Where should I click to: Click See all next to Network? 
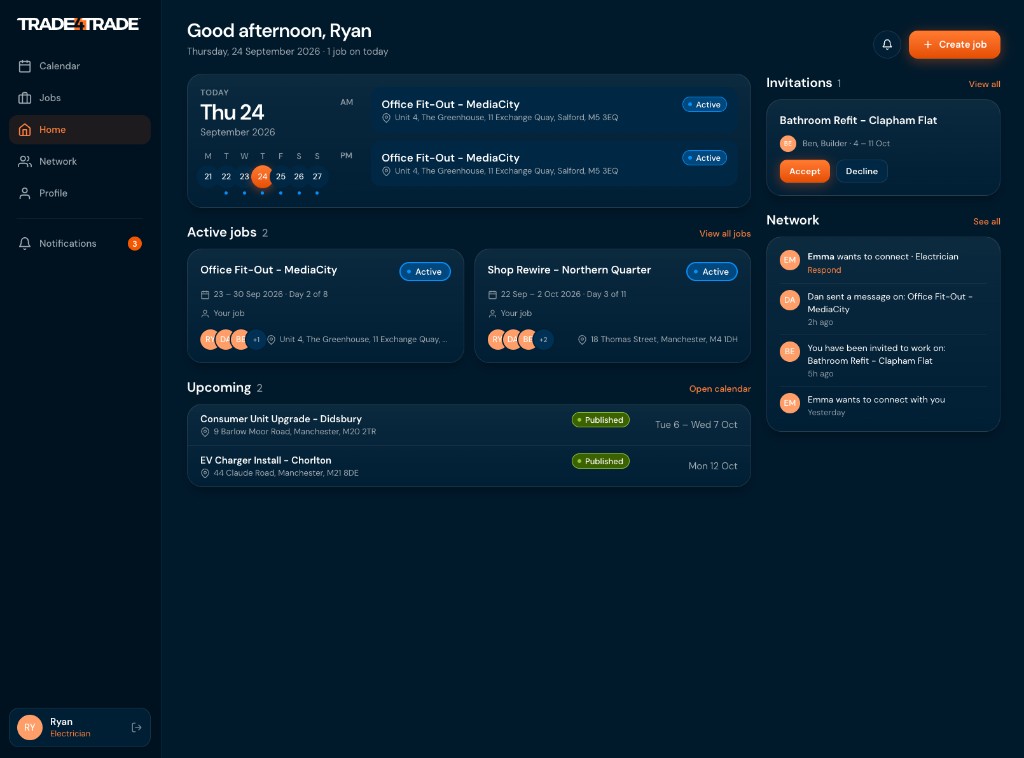tap(986, 221)
